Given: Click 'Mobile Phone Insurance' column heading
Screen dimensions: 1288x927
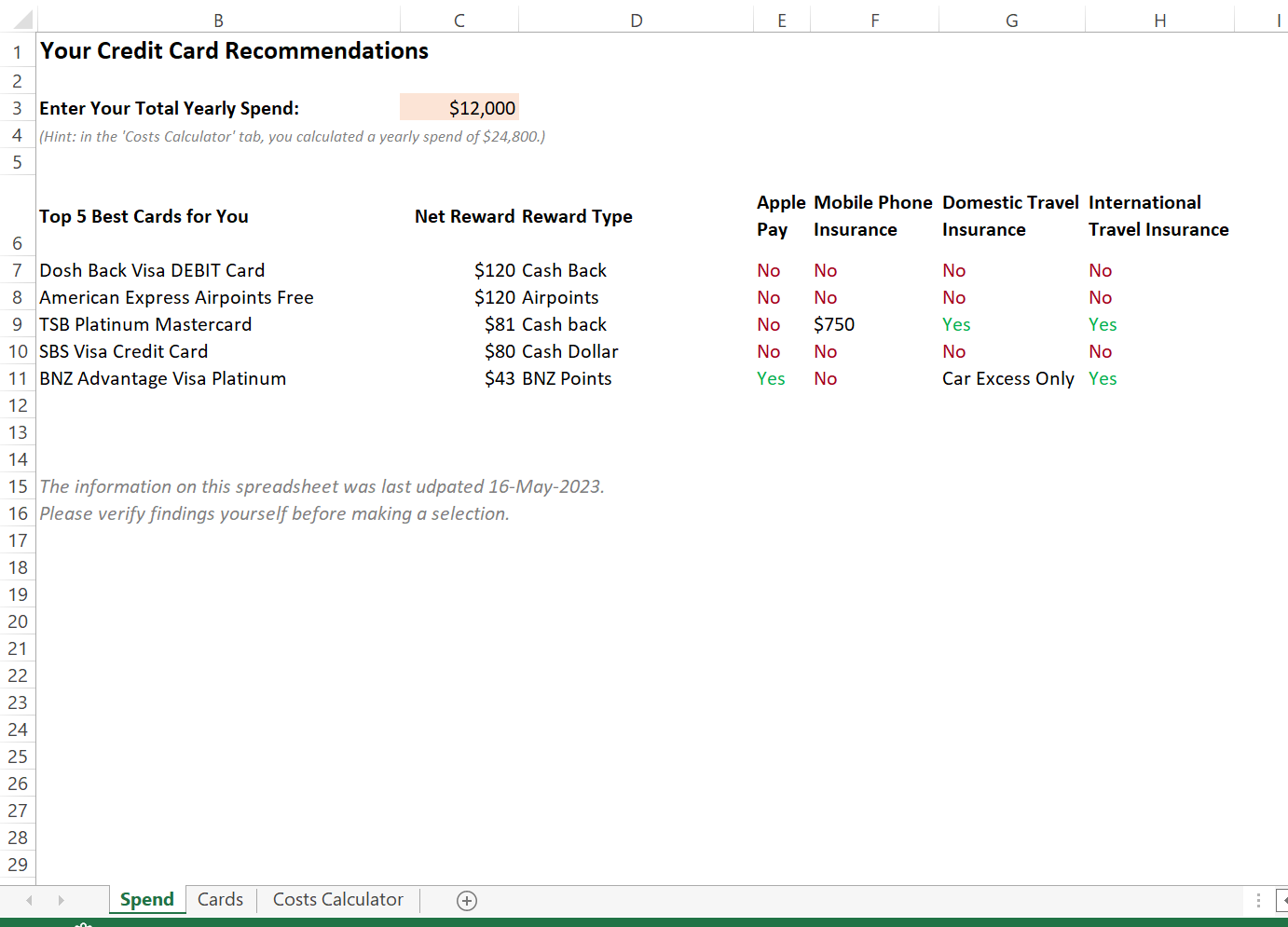Looking at the screenshot, I should [873, 216].
